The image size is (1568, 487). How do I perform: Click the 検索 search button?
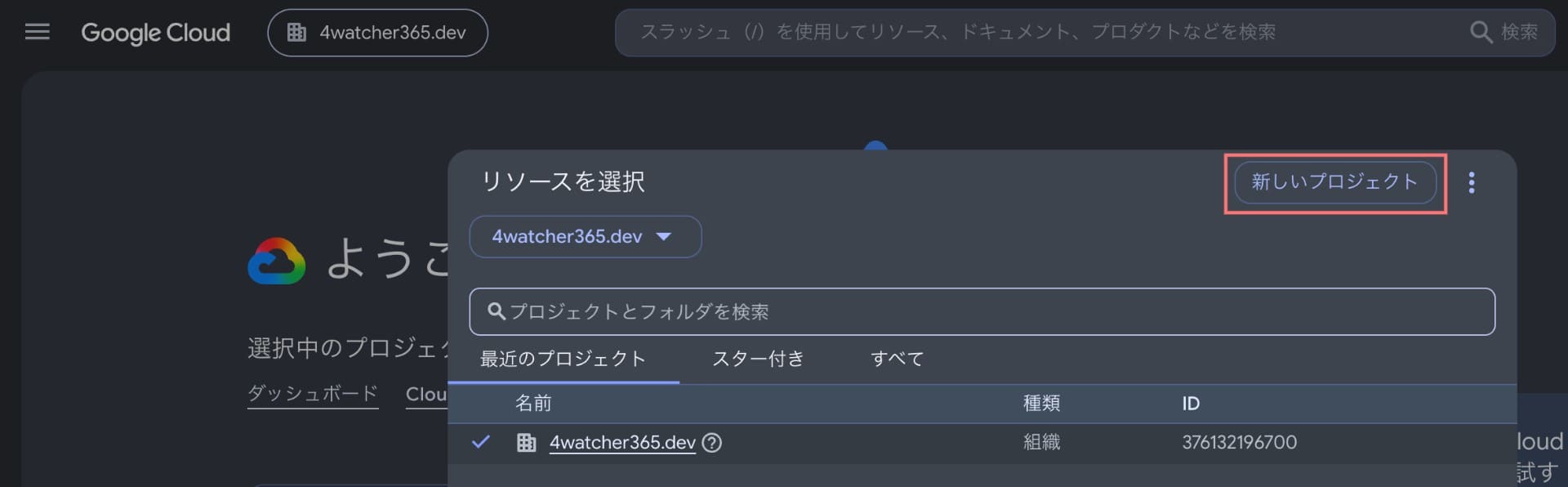[1504, 32]
